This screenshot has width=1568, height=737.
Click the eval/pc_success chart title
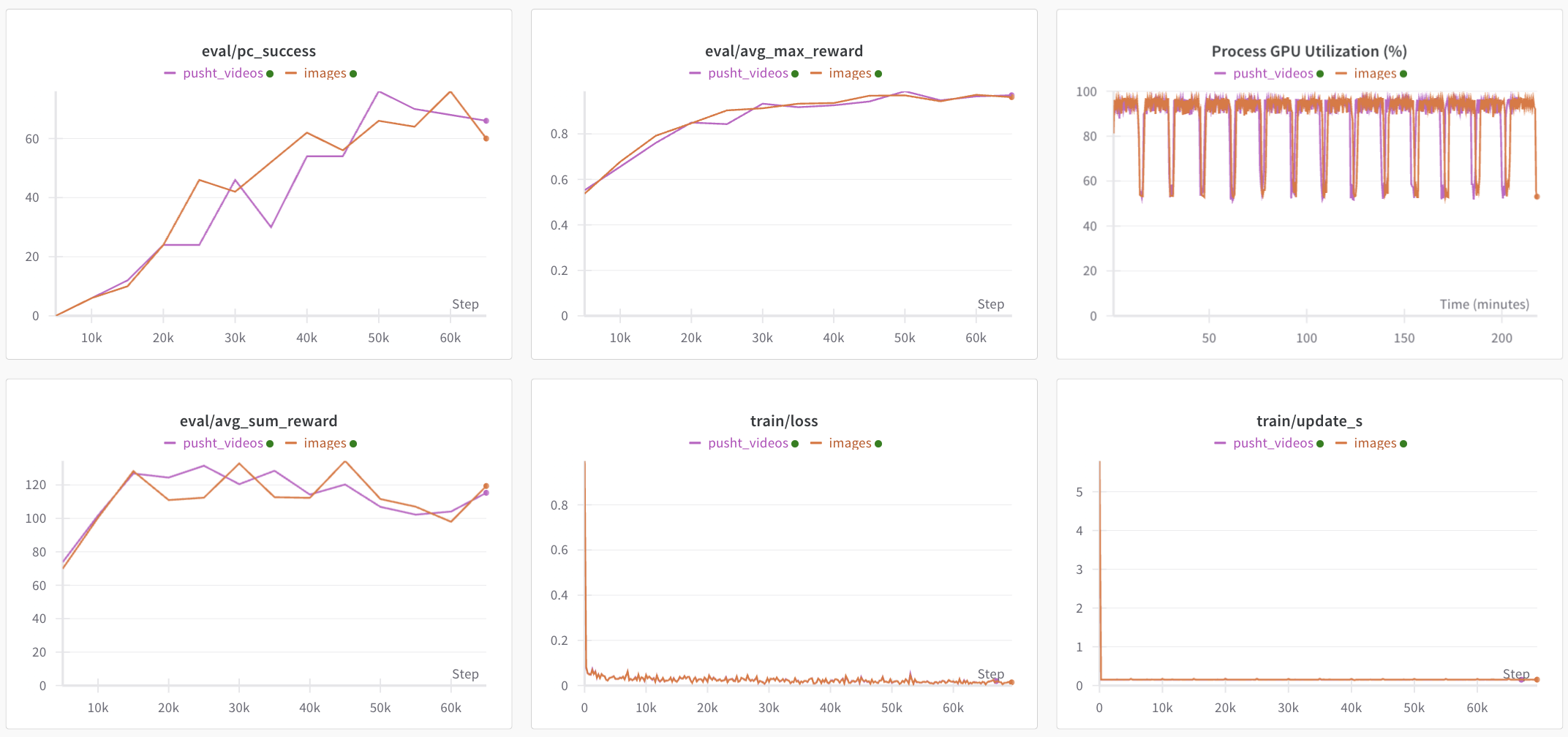[x=259, y=51]
